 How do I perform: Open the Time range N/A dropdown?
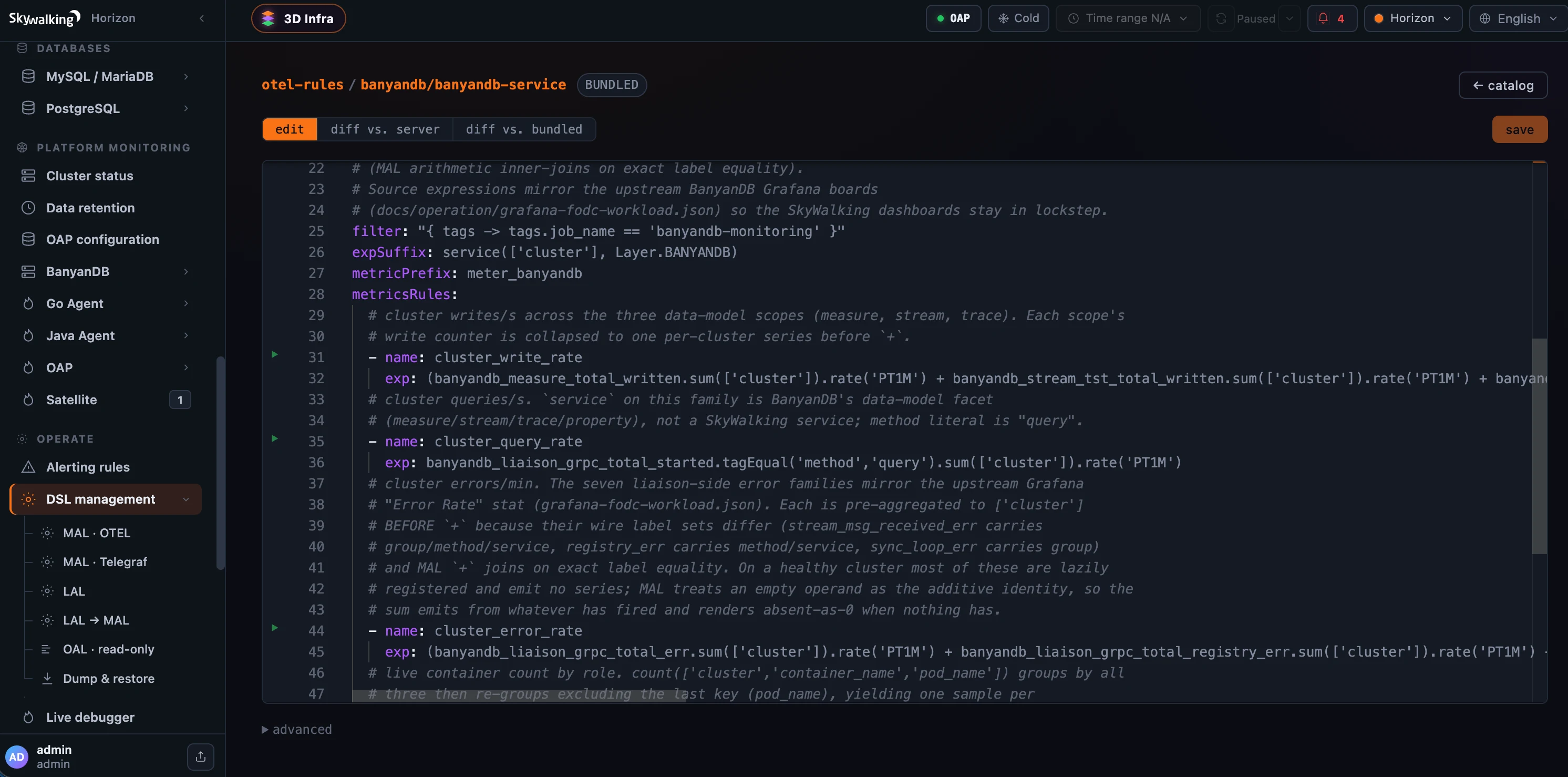1127,18
